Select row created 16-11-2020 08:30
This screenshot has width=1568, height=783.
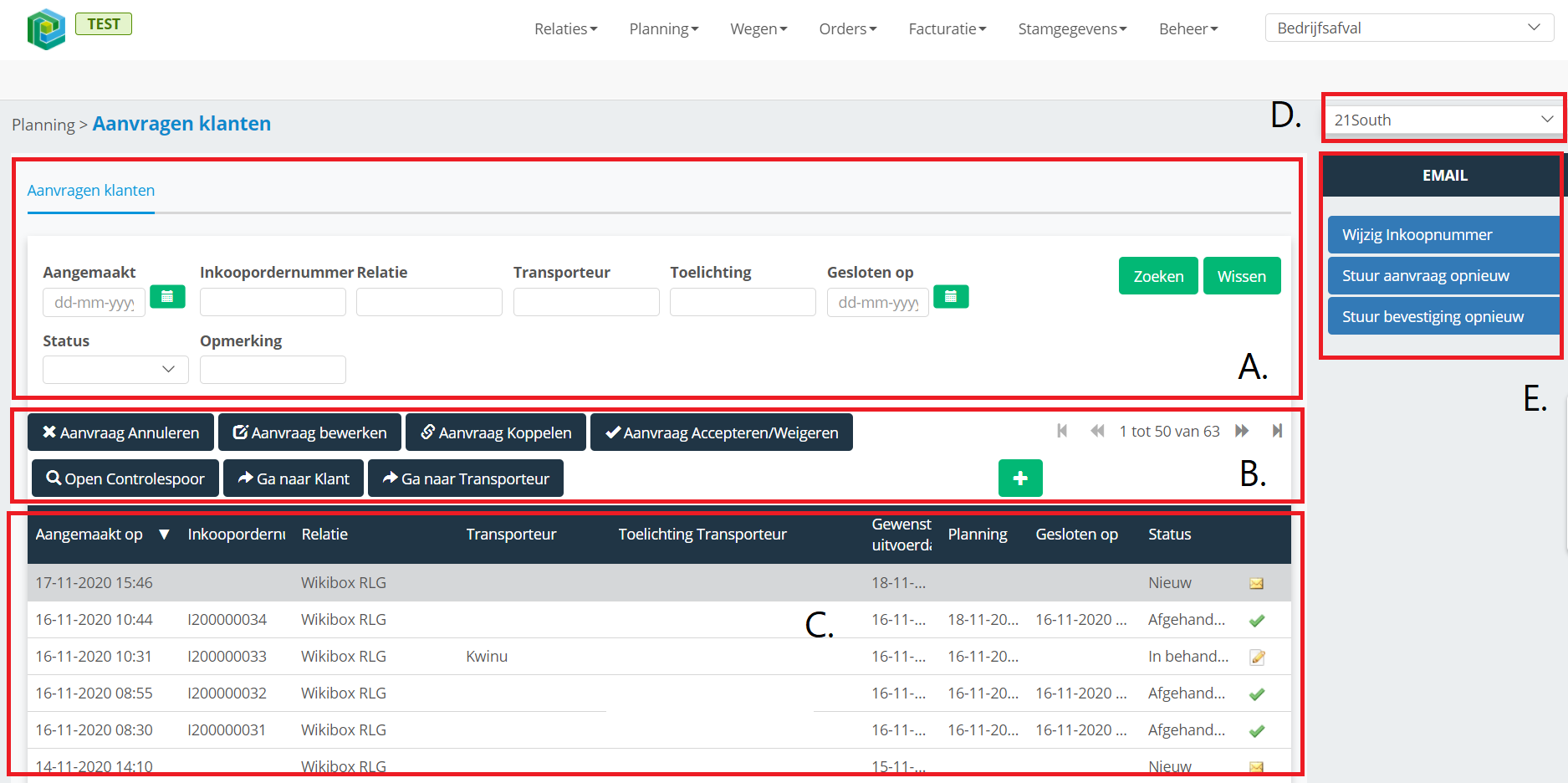(659, 730)
